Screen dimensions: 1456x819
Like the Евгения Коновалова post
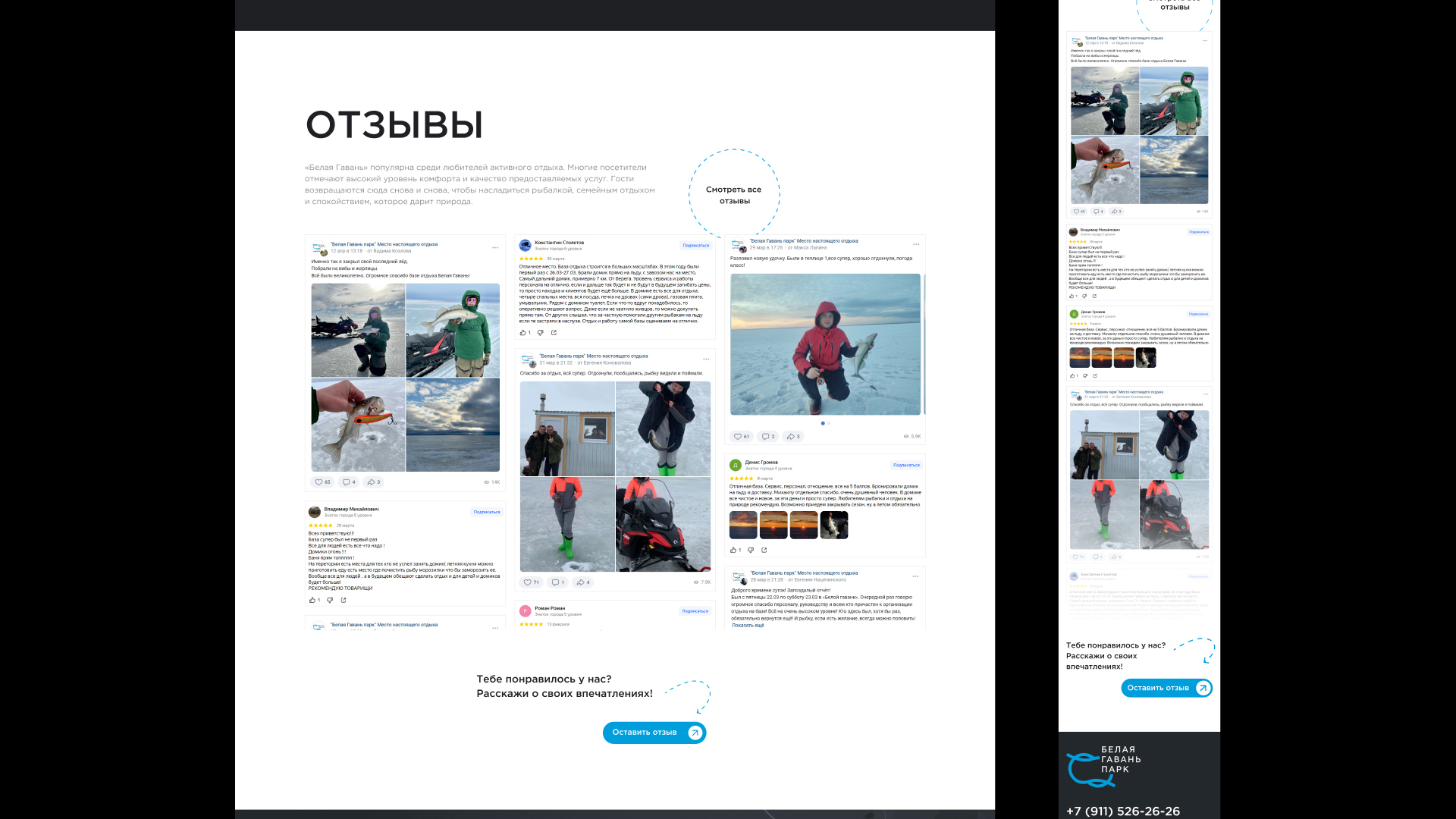tap(531, 582)
